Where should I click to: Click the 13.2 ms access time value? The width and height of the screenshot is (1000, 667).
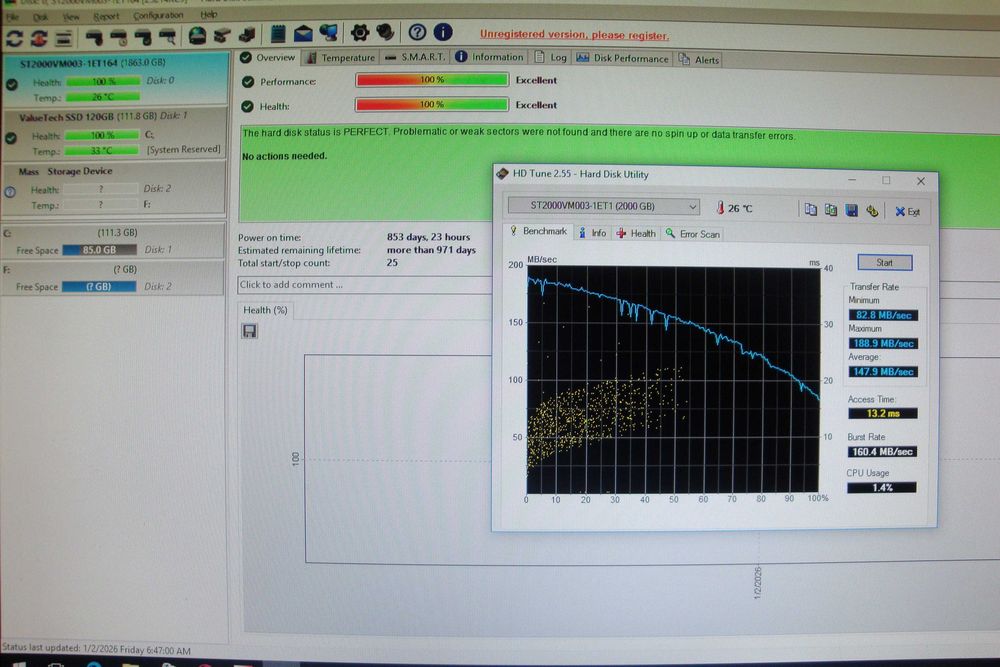[x=883, y=413]
